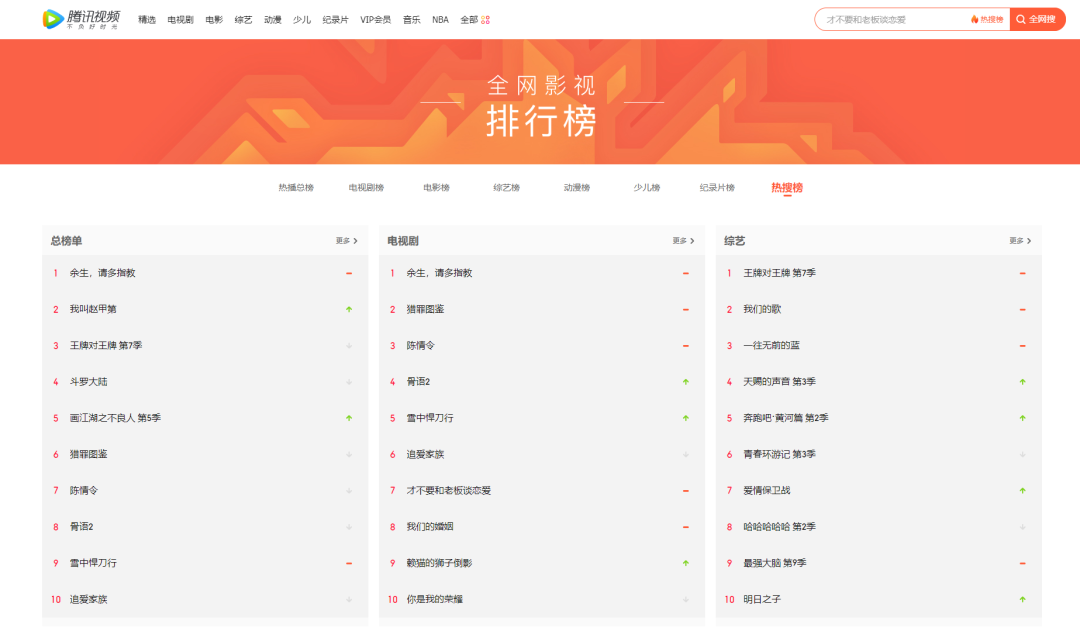The width and height of the screenshot is (1080, 631).
Task: Open 少儿 in the top navigation
Action: (302, 20)
